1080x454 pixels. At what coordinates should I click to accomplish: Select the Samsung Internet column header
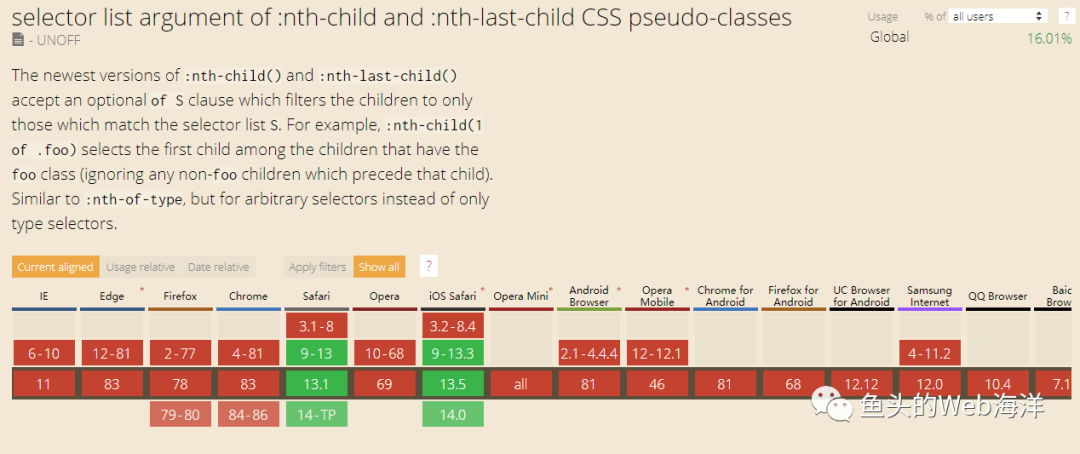pyautogui.click(x=929, y=296)
